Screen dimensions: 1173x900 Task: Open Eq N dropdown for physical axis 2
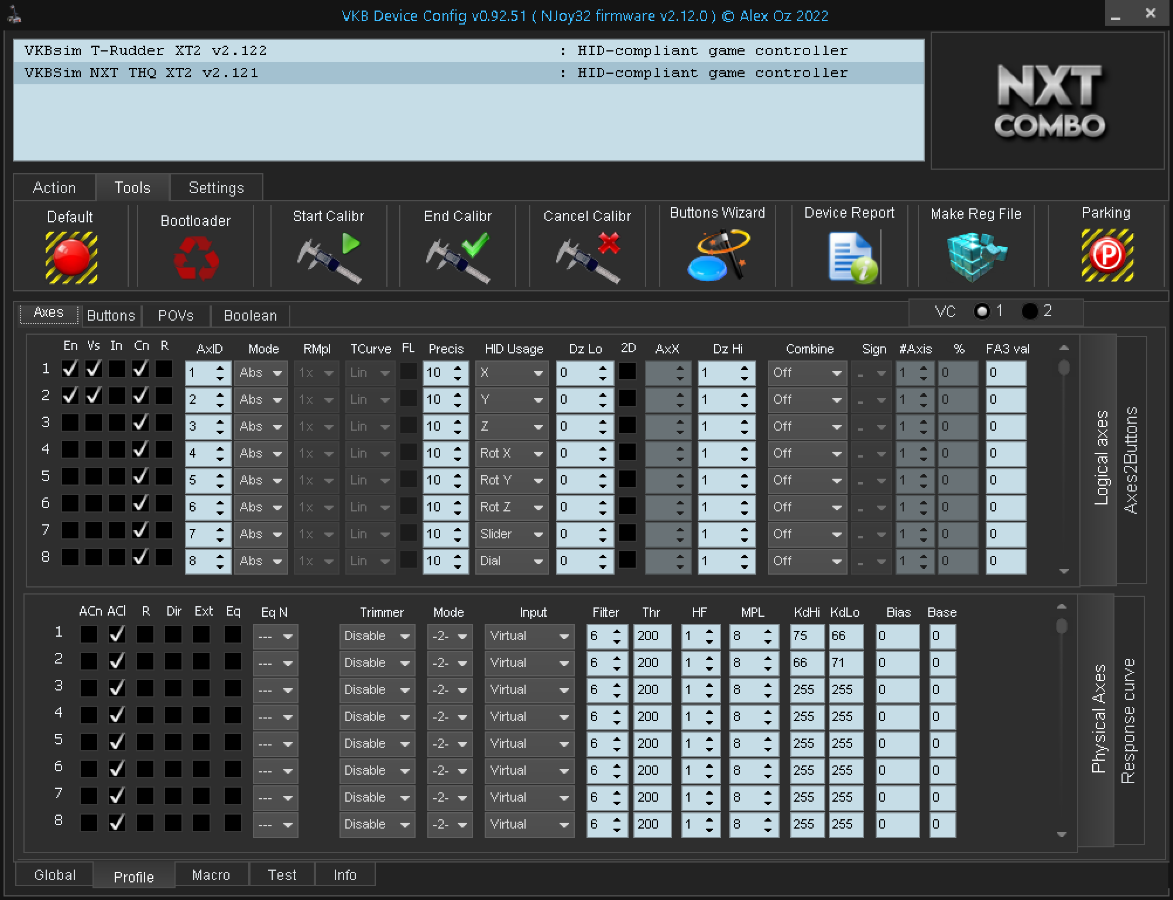[x=275, y=663]
